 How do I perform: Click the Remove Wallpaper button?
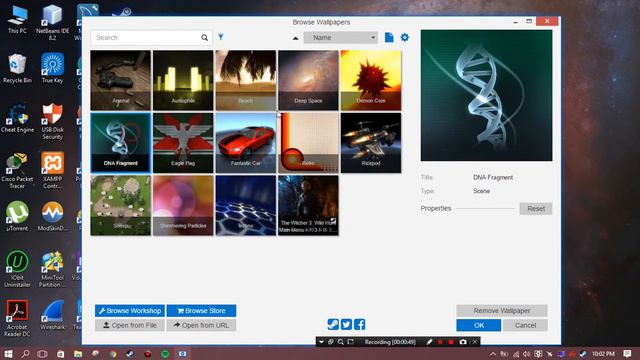502,311
